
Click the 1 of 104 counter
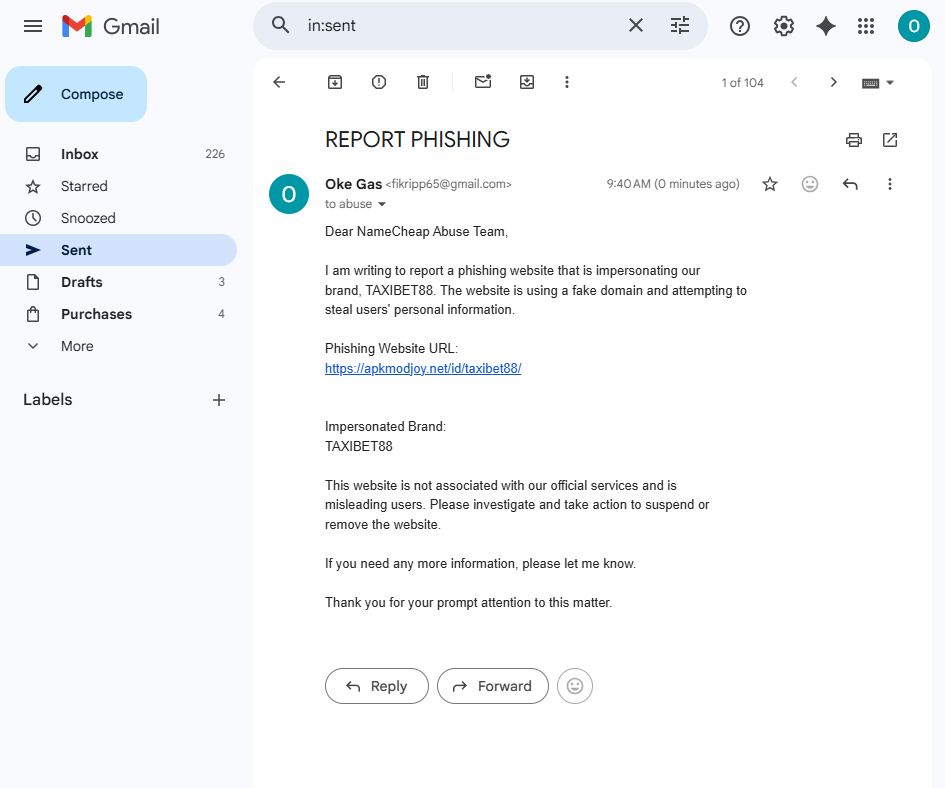tap(742, 83)
